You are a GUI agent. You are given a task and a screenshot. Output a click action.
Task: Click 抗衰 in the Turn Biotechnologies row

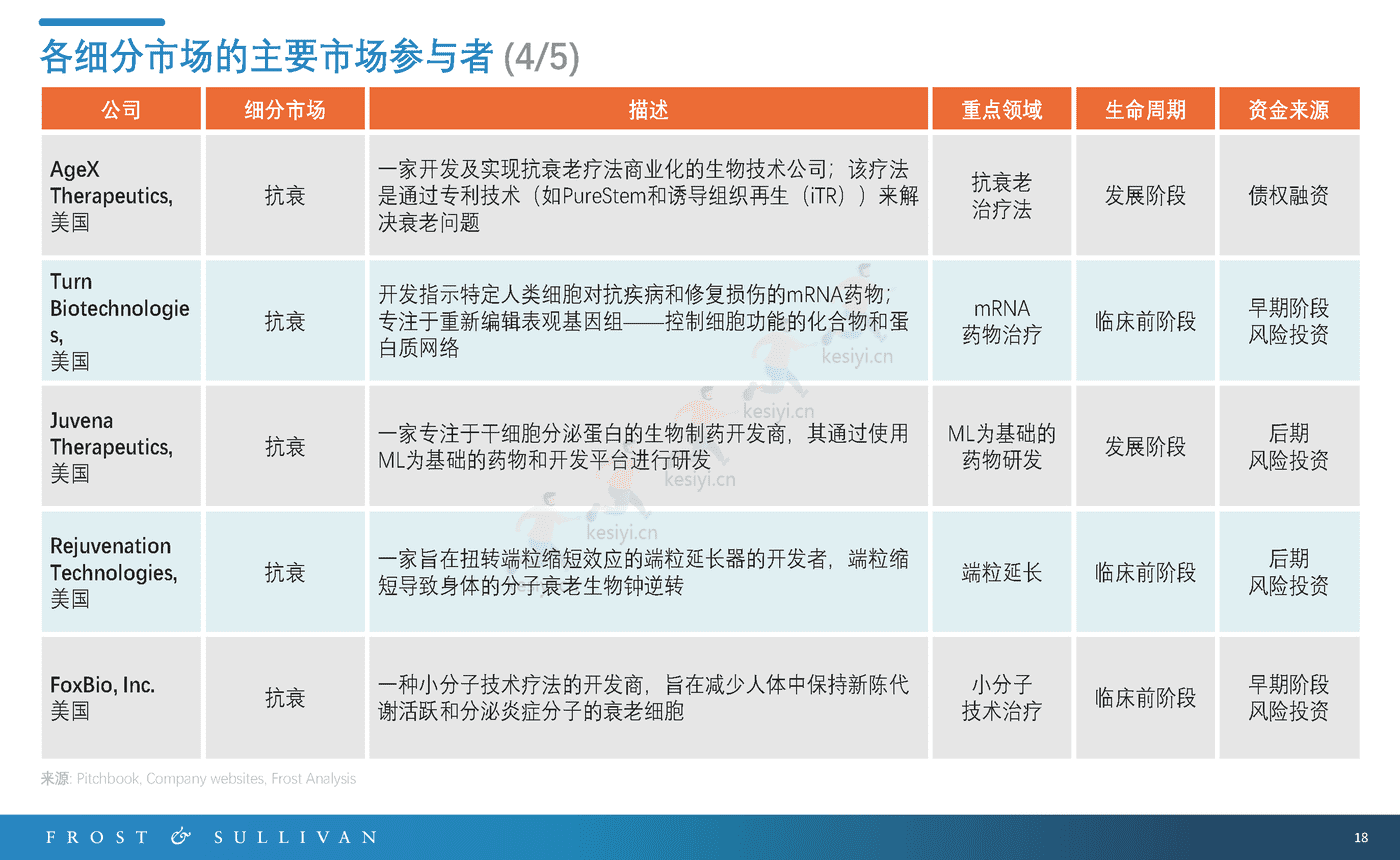[285, 321]
